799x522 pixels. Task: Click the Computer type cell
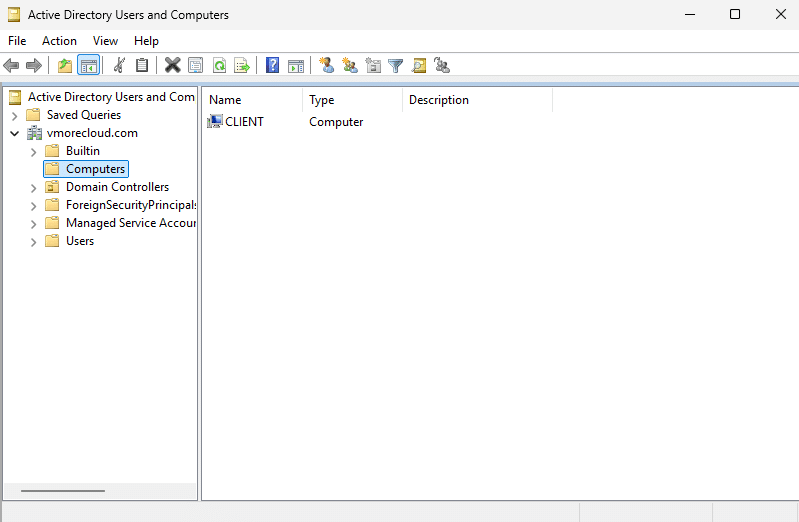336,122
